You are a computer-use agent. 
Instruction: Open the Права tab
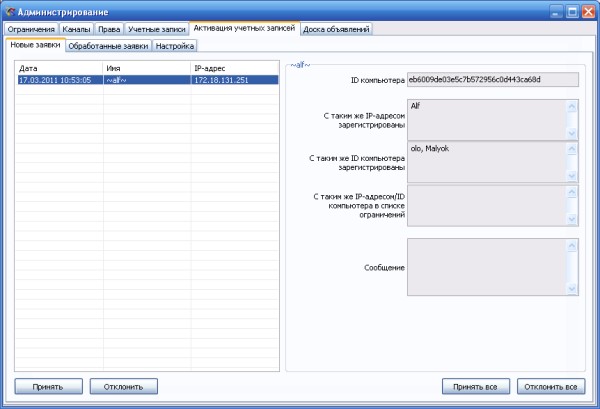click(x=109, y=29)
